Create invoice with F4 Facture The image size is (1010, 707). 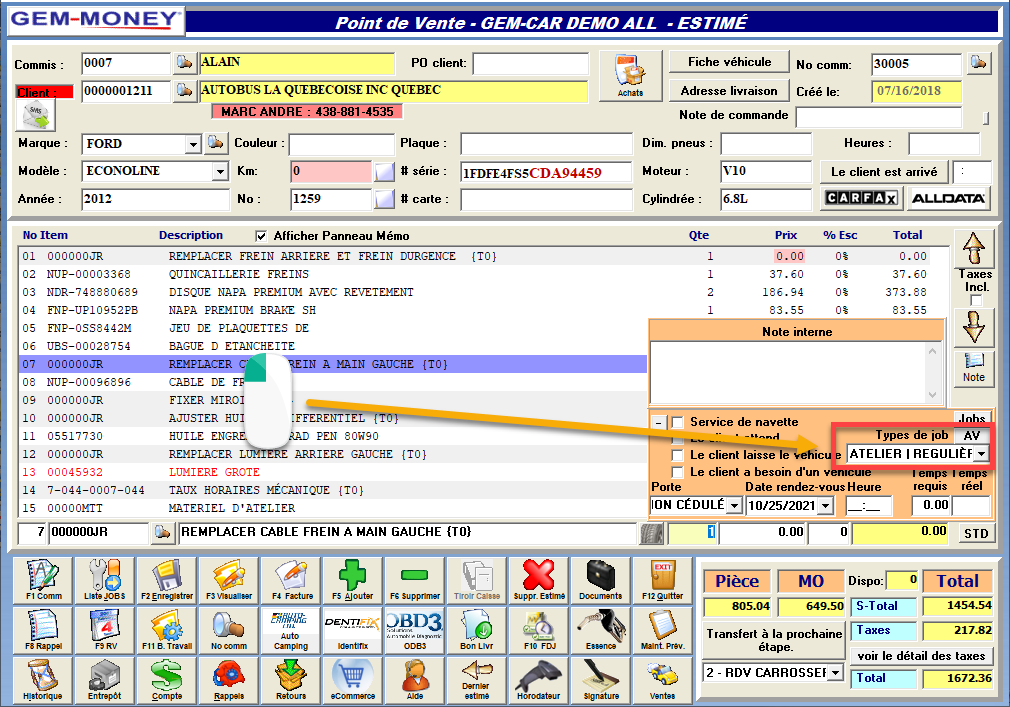[x=292, y=580]
